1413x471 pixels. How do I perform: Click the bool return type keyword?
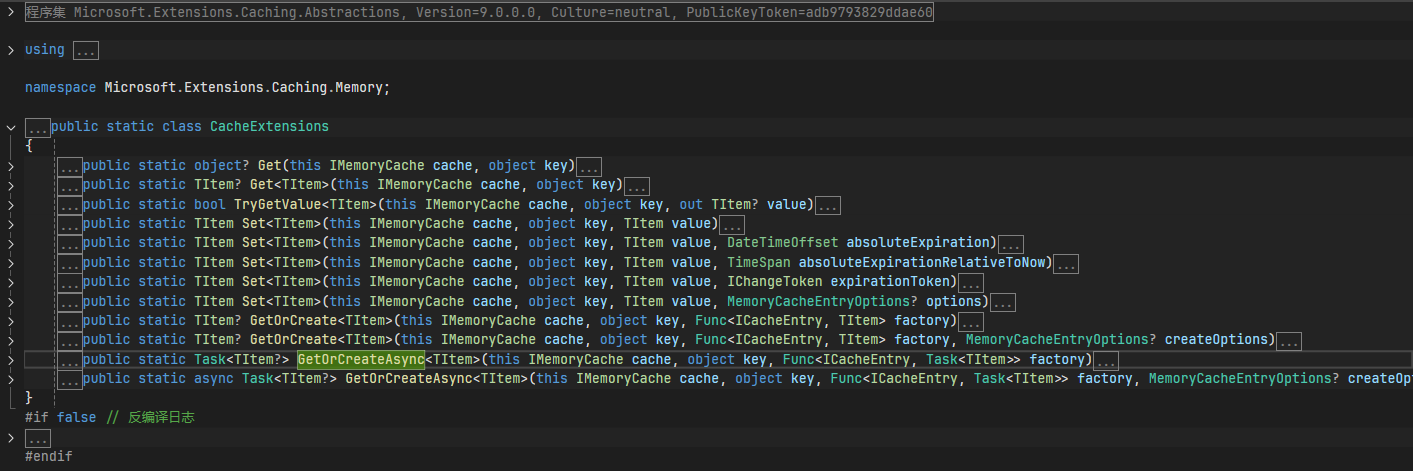[x=209, y=205]
